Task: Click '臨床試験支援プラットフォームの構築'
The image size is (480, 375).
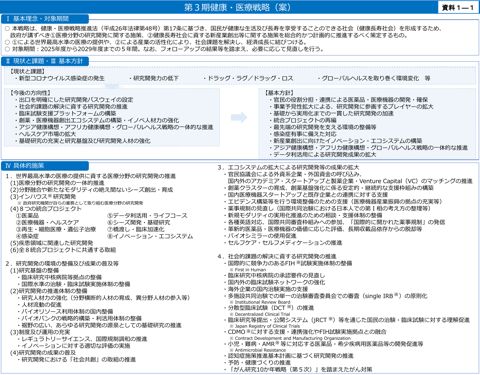Action: 67,113
